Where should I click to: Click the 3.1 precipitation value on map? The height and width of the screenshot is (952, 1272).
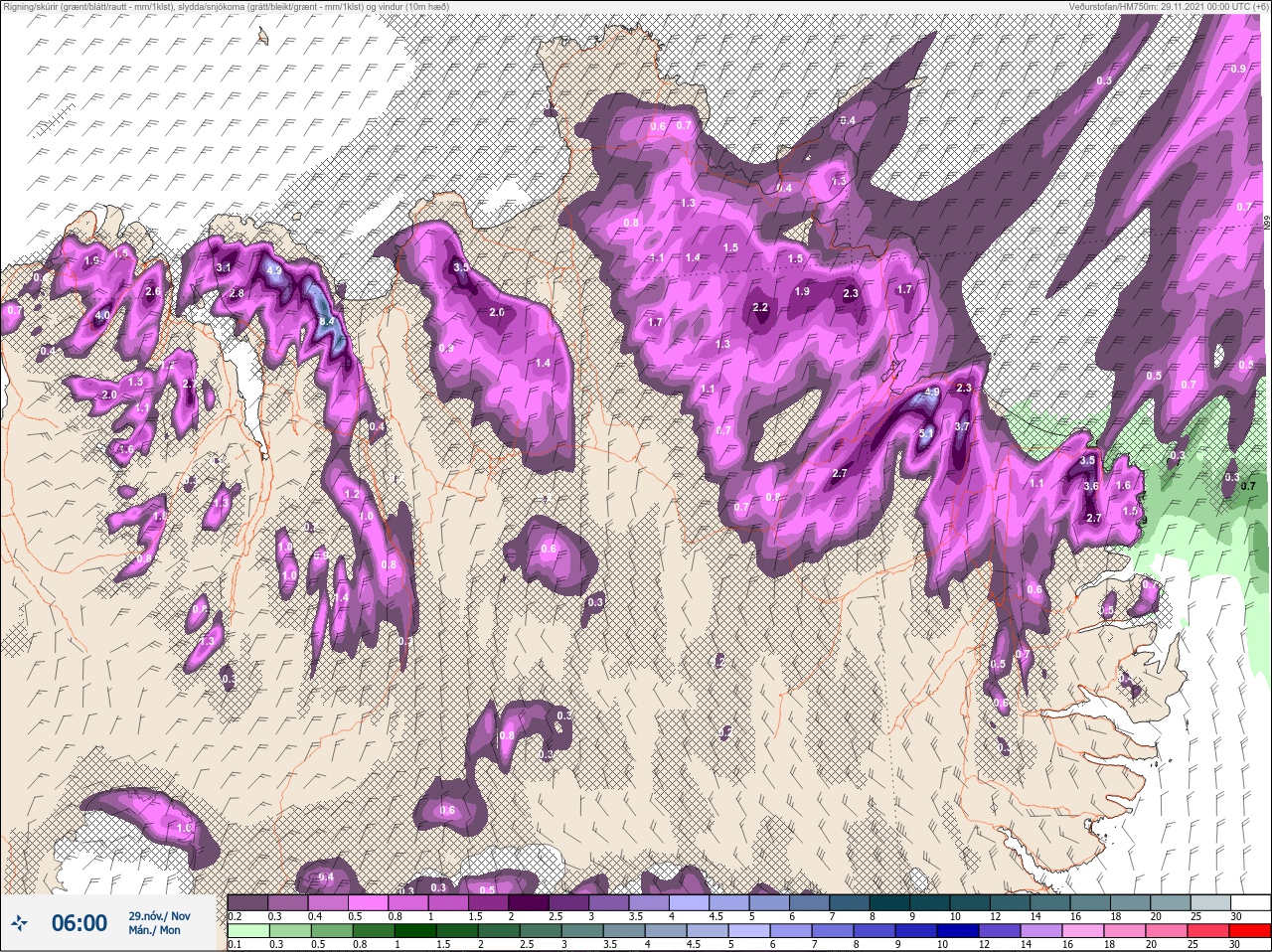(x=224, y=267)
